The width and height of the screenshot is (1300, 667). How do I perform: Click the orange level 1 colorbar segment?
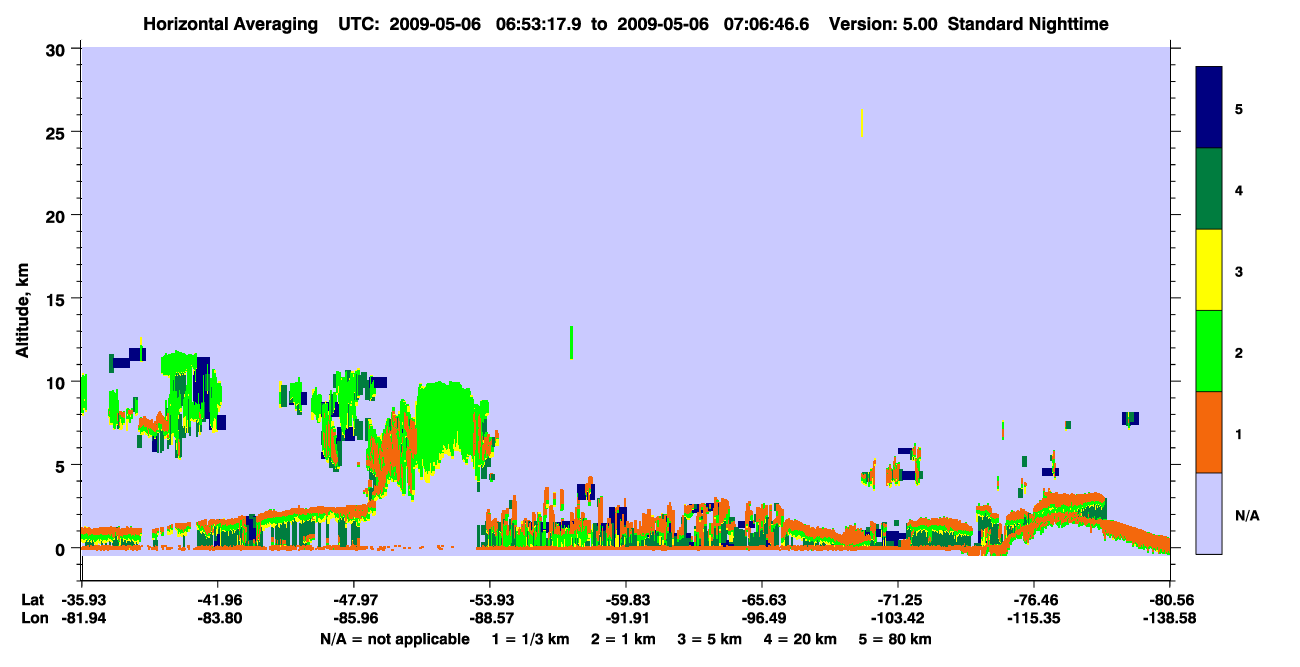(1209, 432)
